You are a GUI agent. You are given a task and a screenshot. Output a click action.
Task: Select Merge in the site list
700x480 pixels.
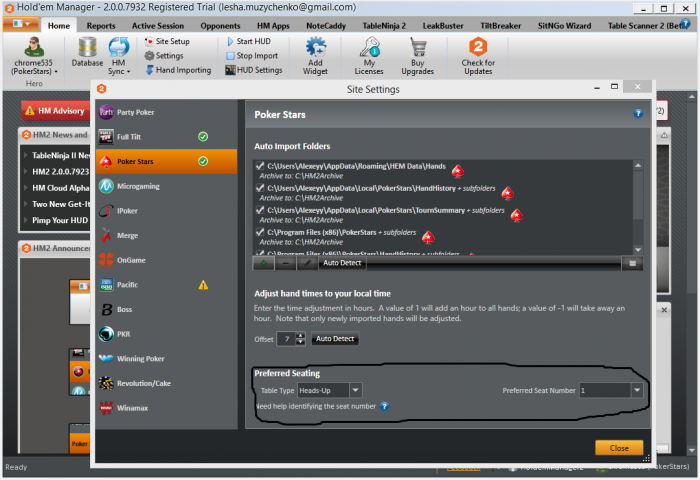tap(166, 235)
